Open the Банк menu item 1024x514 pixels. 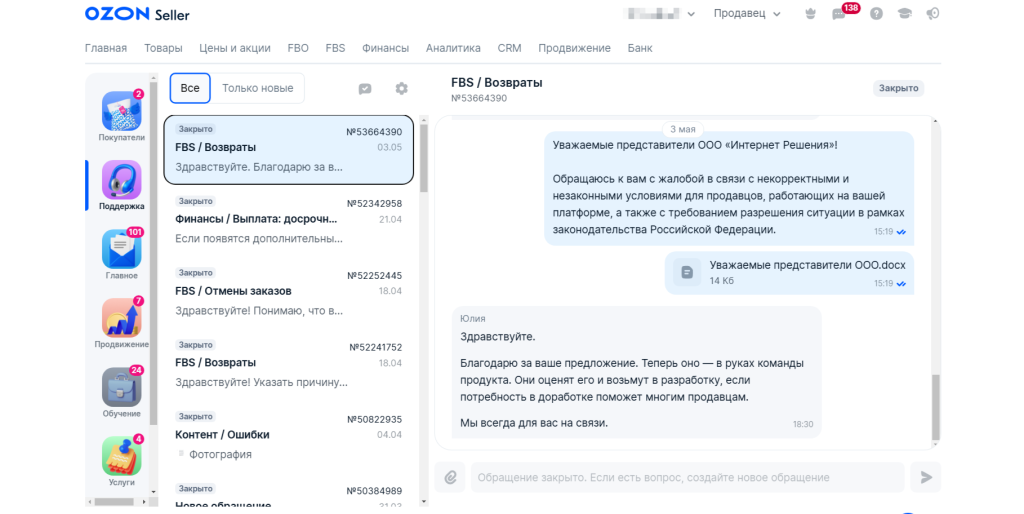click(x=640, y=48)
